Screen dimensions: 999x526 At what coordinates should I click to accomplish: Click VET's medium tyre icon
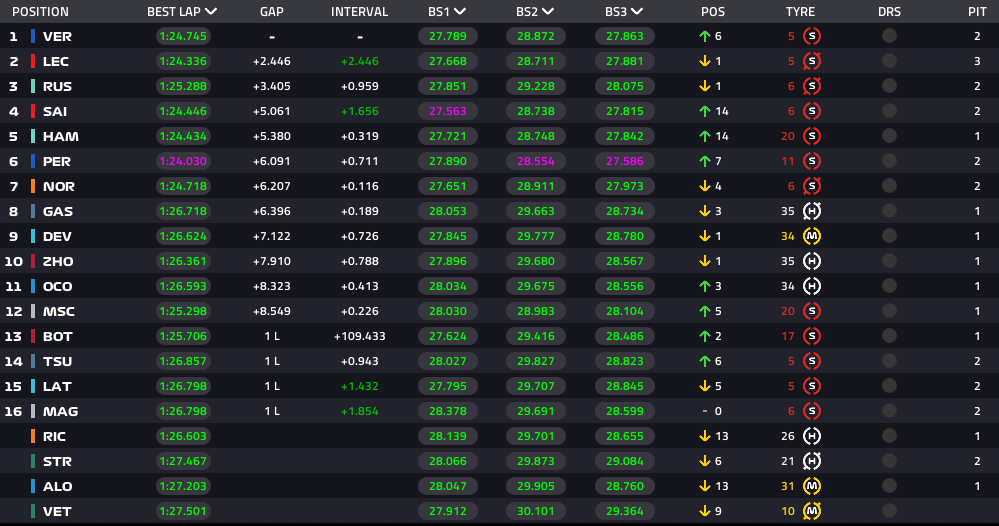[812, 511]
